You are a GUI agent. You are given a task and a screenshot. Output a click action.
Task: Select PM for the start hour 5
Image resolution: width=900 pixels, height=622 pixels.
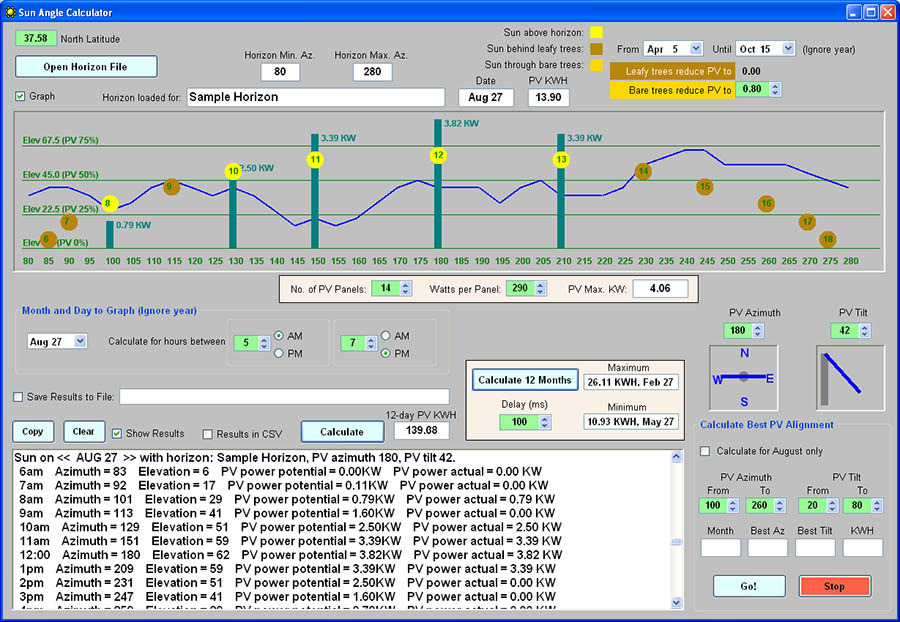click(279, 353)
